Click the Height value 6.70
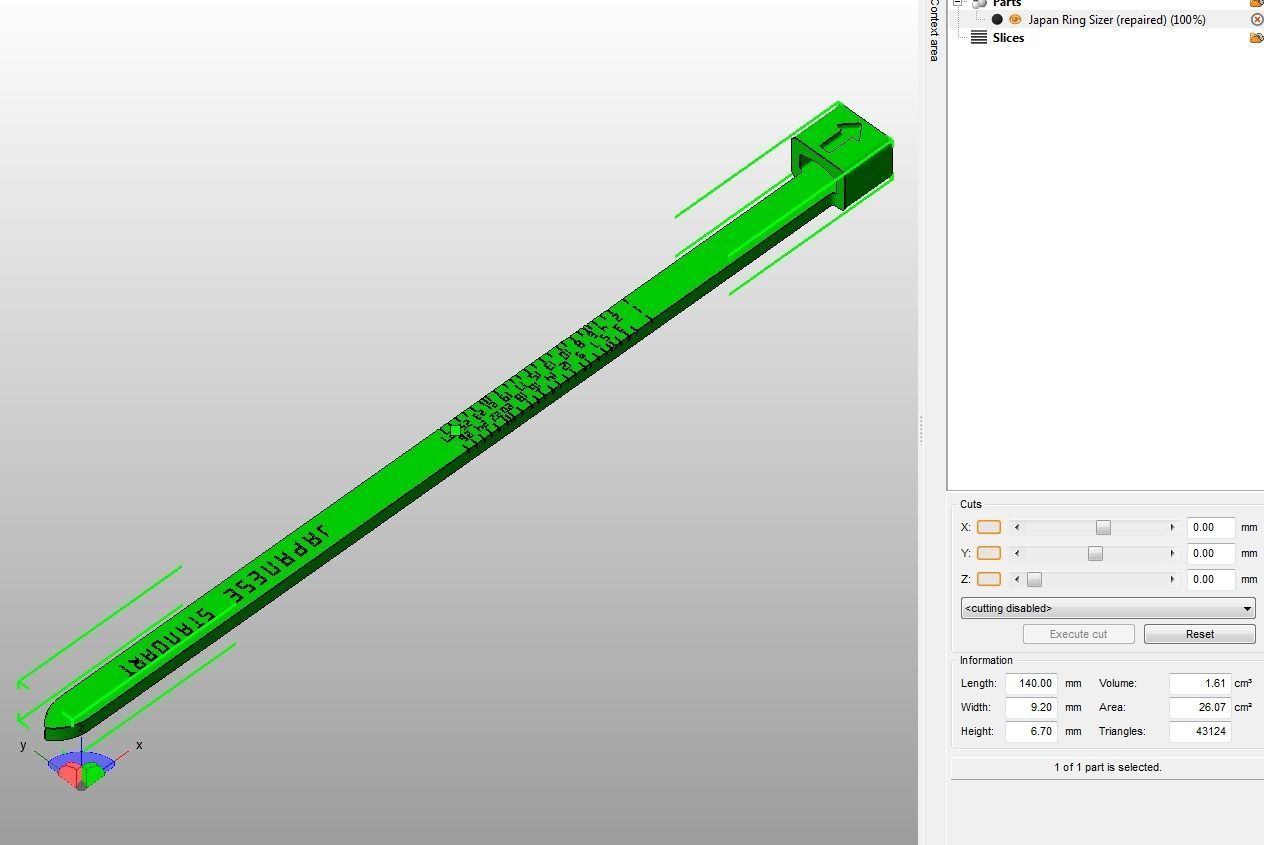This screenshot has height=845, width=1264. click(x=1031, y=731)
